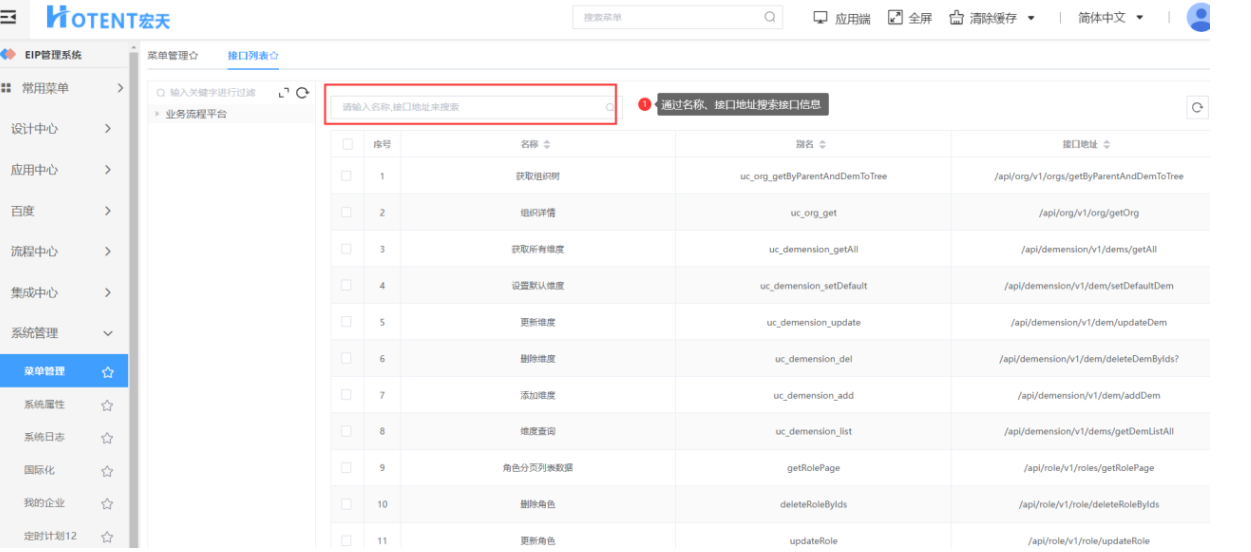Click the star on the 菜单管理 tab
The width and height of the screenshot is (1251, 552).
pos(194,56)
